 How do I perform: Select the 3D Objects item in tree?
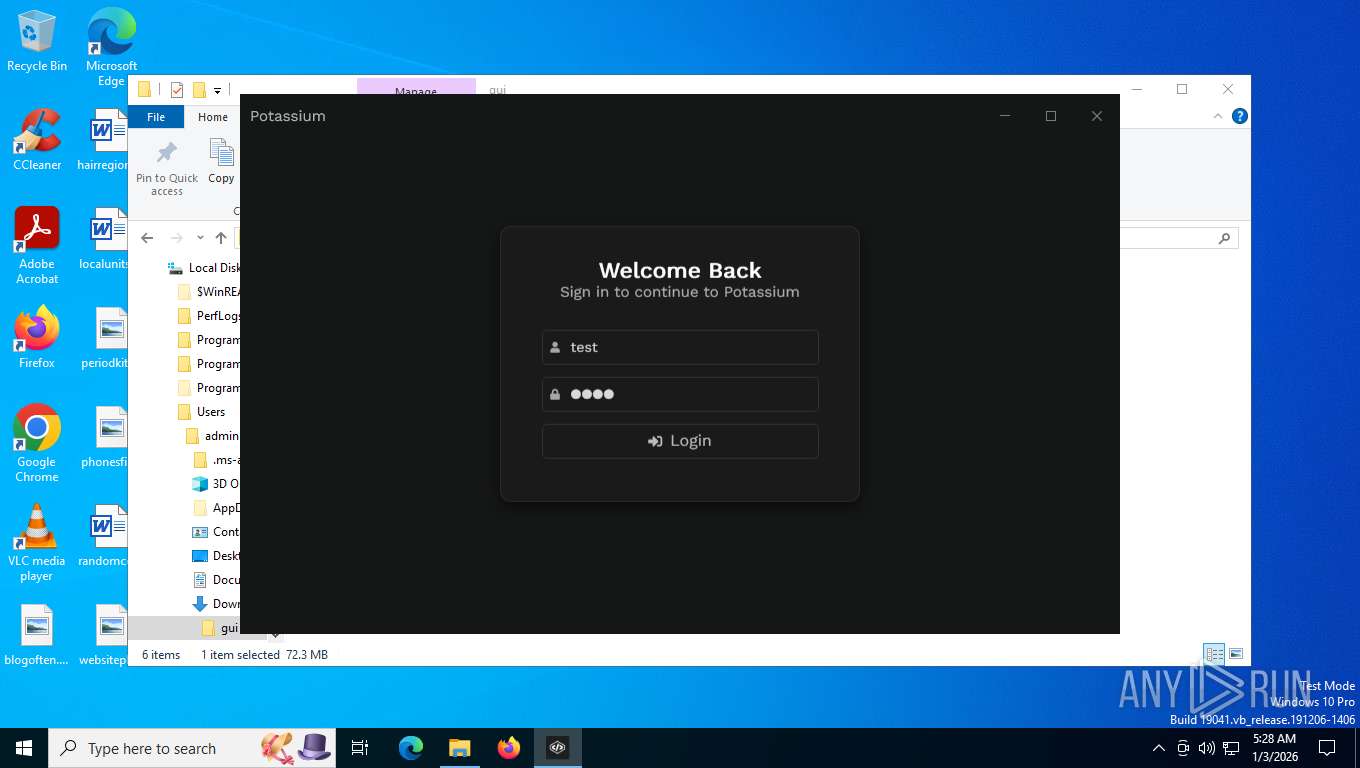coord(216,484)
